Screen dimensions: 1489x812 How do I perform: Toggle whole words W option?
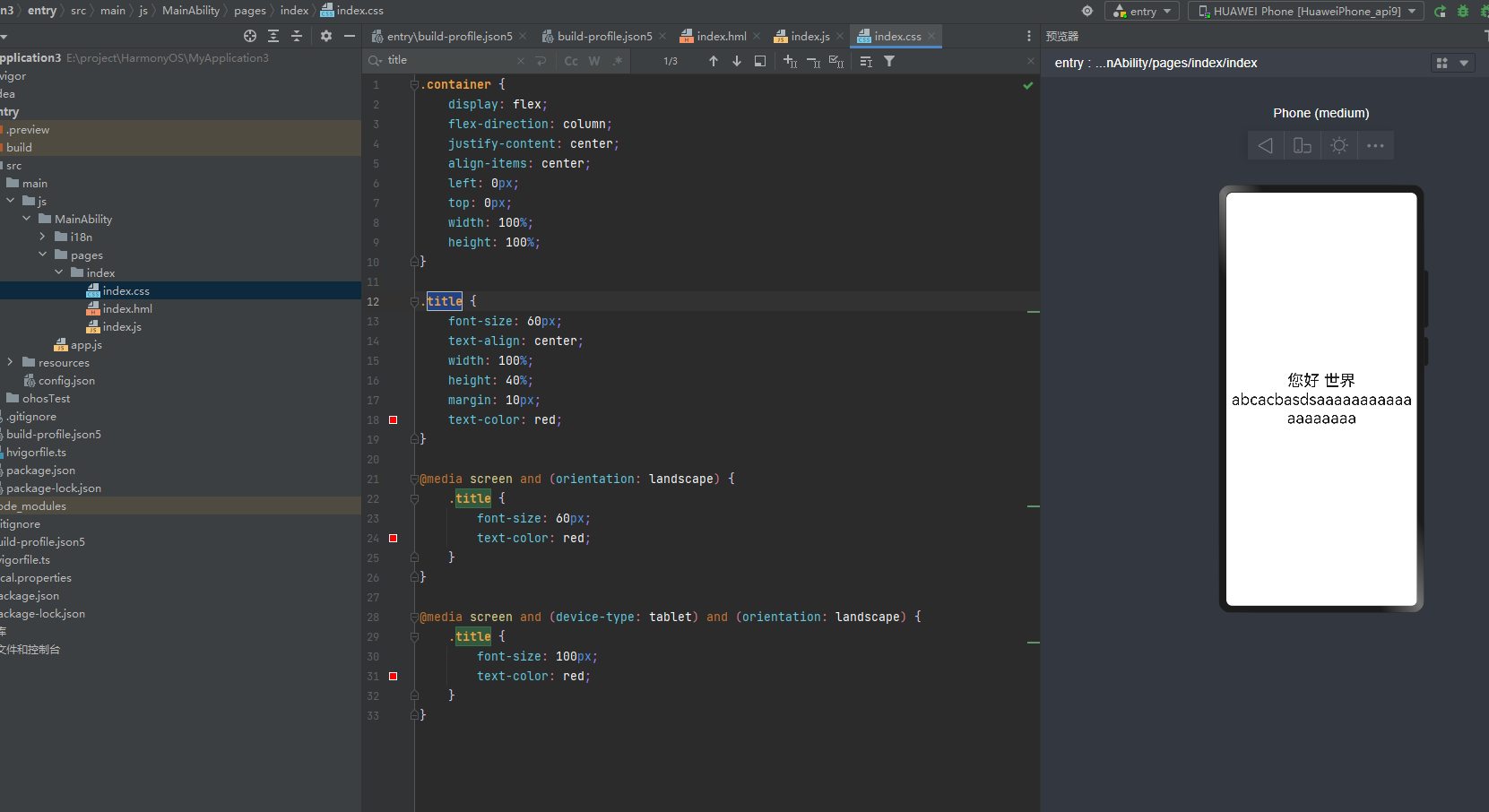(594, 61)
